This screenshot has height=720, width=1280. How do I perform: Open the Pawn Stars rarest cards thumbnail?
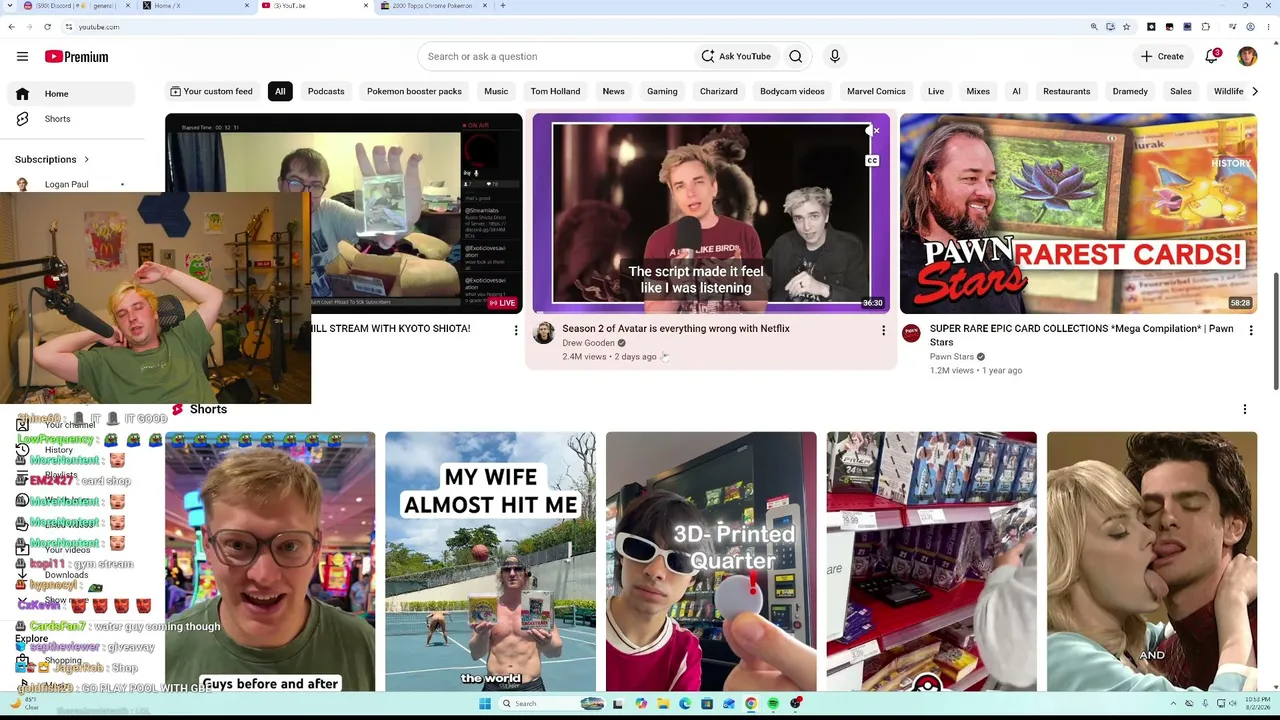coord(1078,213)
